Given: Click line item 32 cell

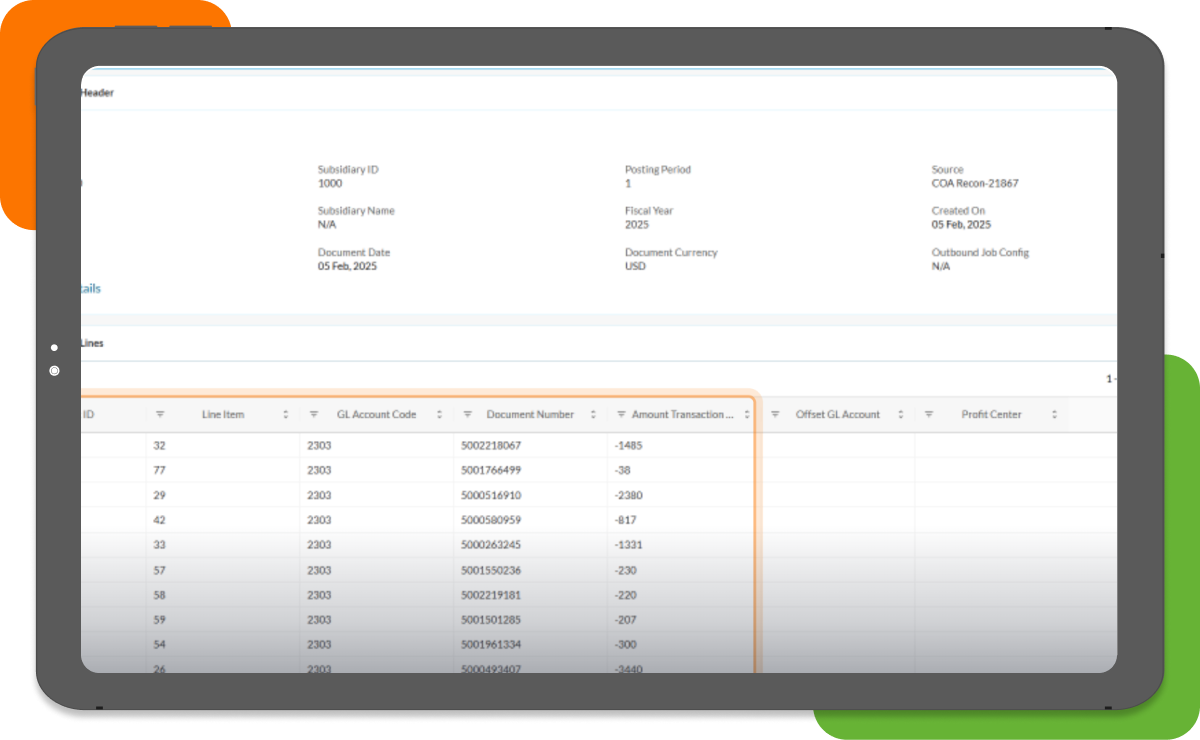Looking at the screenshot, I should click(x=160, y=445).
